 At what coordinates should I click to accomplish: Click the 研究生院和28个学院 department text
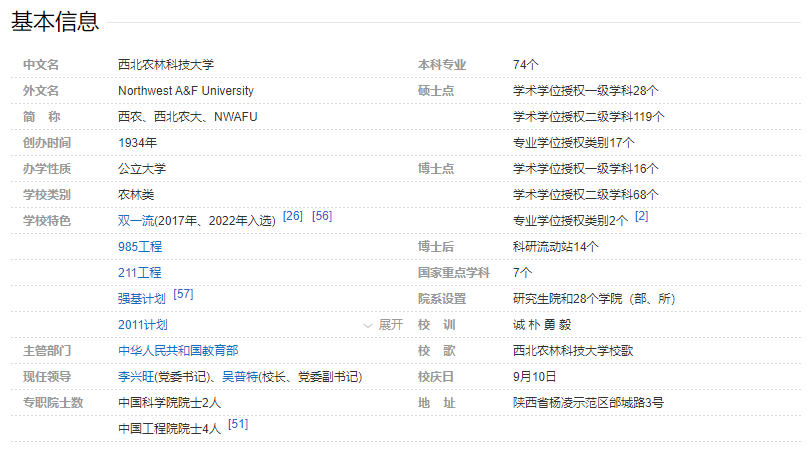pyautogui.click(x=594, y=299)
